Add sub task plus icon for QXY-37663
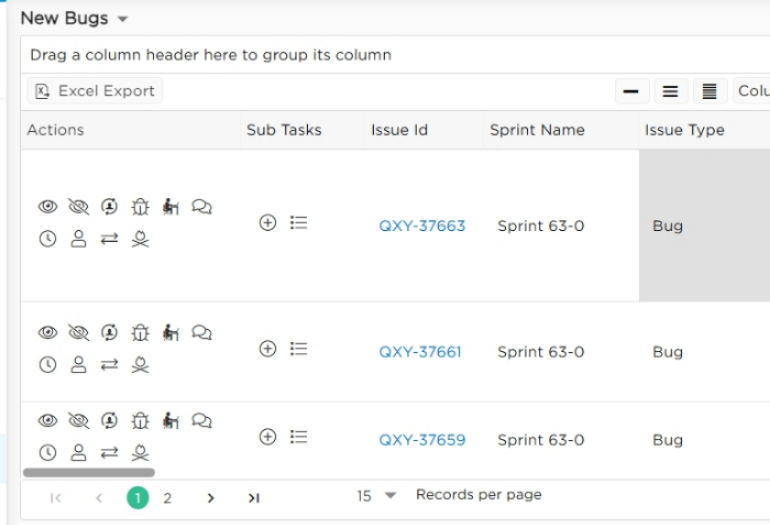This screenshot has height=525, width=770. coord(268,222)
